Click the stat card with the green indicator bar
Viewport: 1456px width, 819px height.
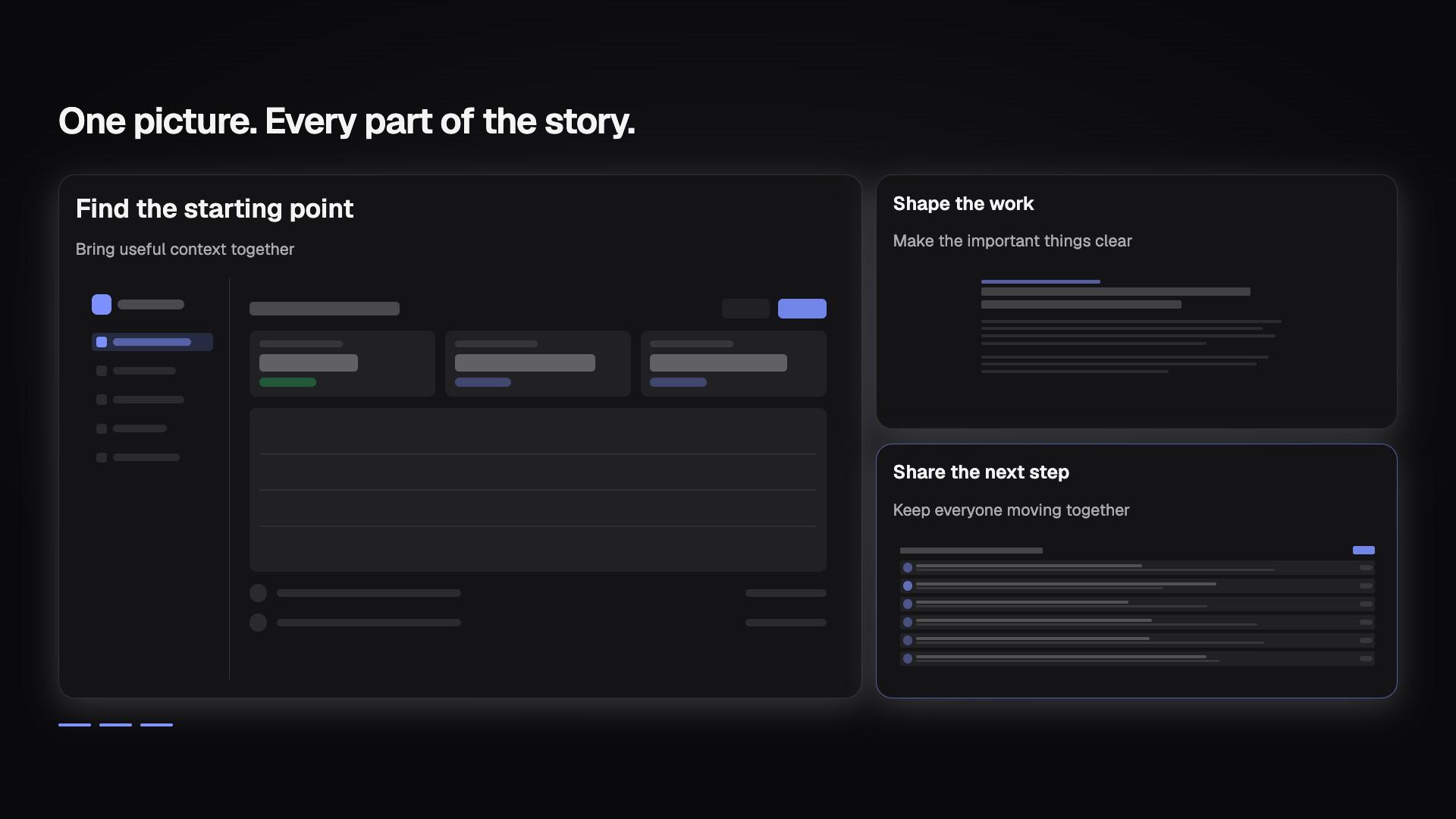point(342,363)
